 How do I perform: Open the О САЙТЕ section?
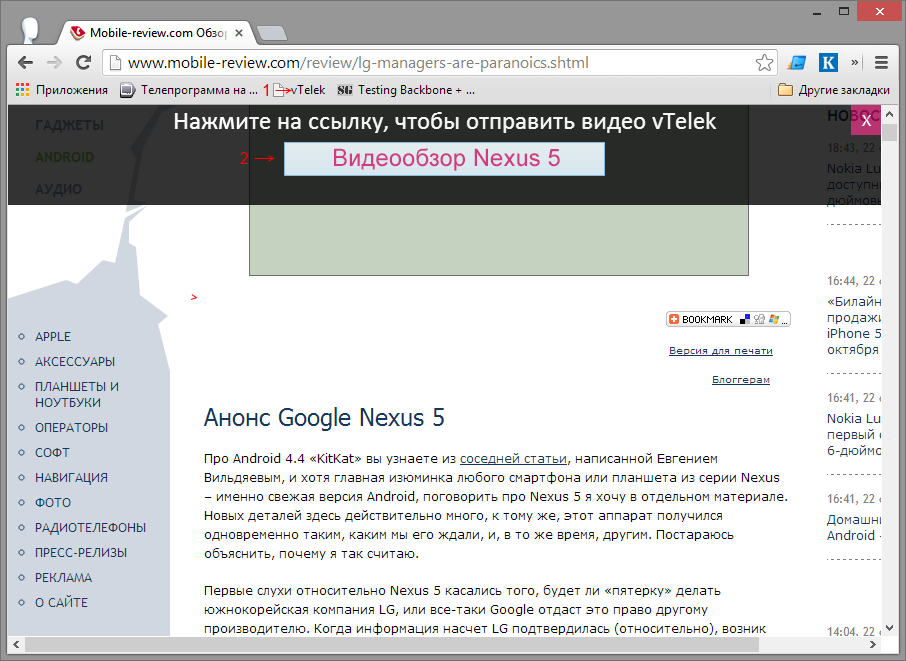point(61,602)
